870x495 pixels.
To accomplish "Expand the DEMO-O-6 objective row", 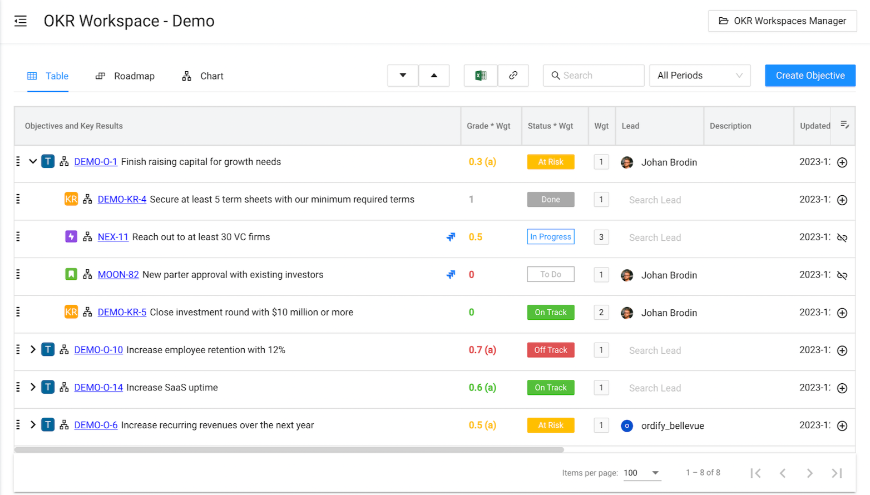I will (33, 425).
